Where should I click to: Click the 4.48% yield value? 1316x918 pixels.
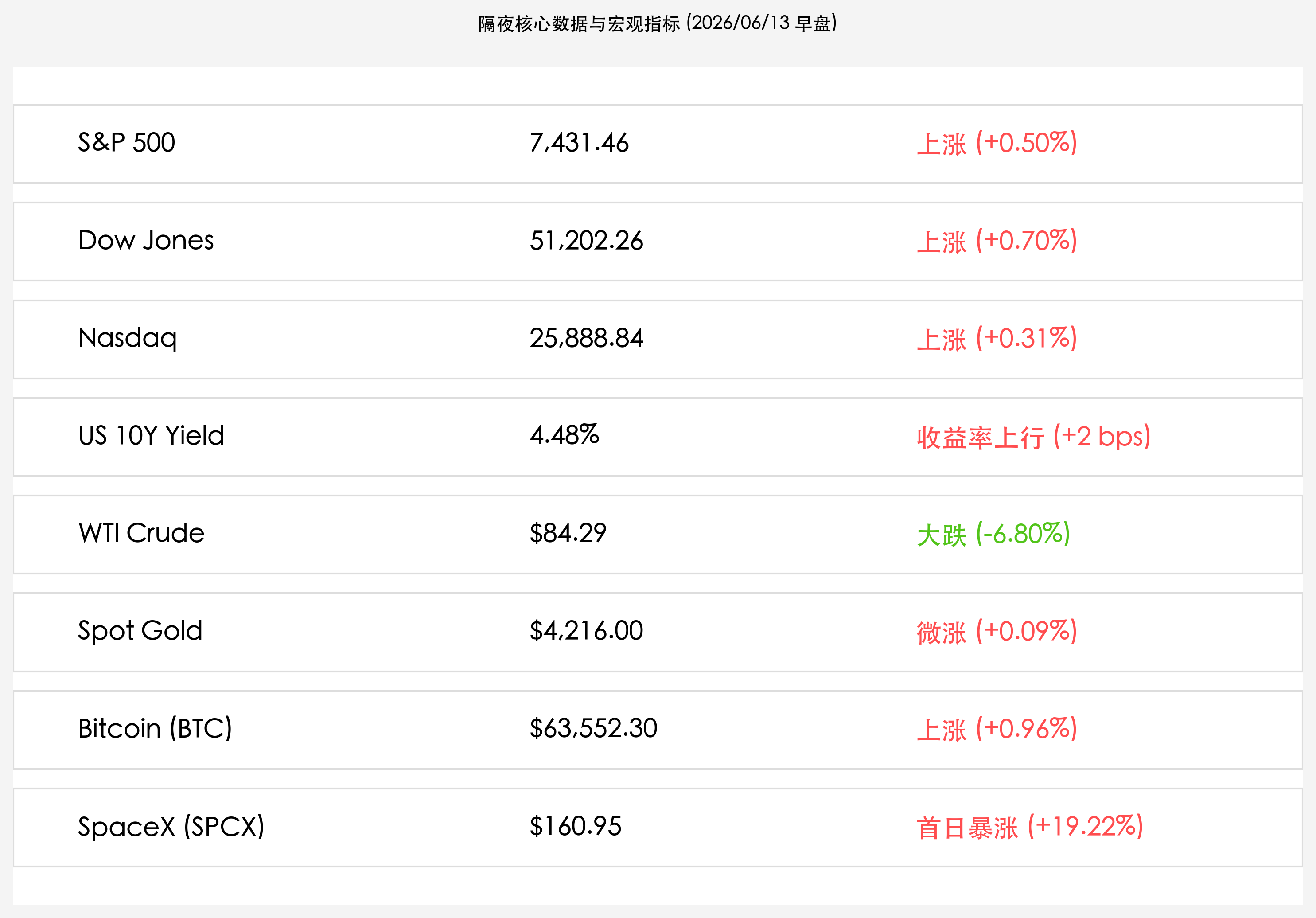coord(564,436)
